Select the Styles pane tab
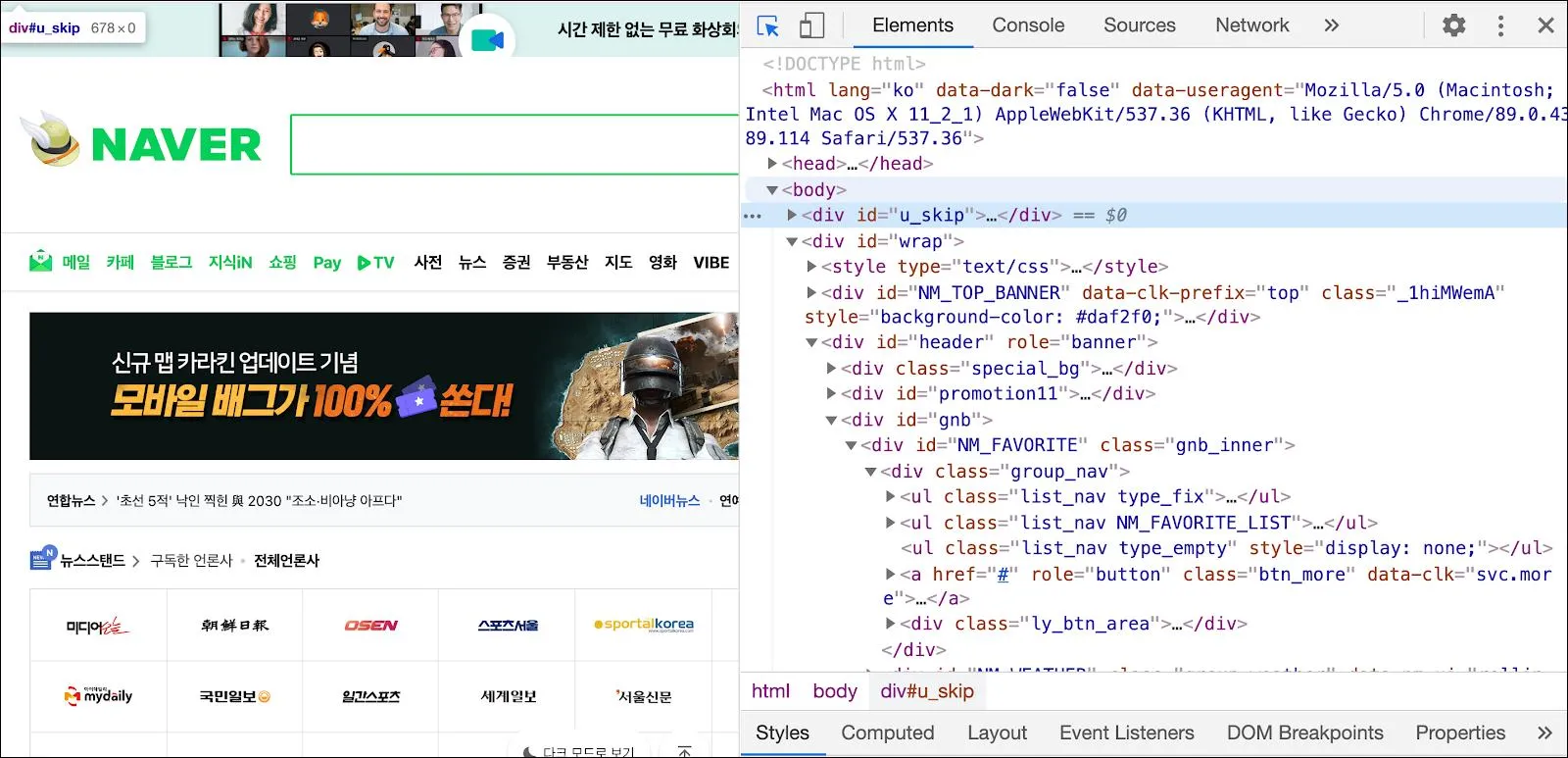Screen dimensions: 1568x758 782,733
